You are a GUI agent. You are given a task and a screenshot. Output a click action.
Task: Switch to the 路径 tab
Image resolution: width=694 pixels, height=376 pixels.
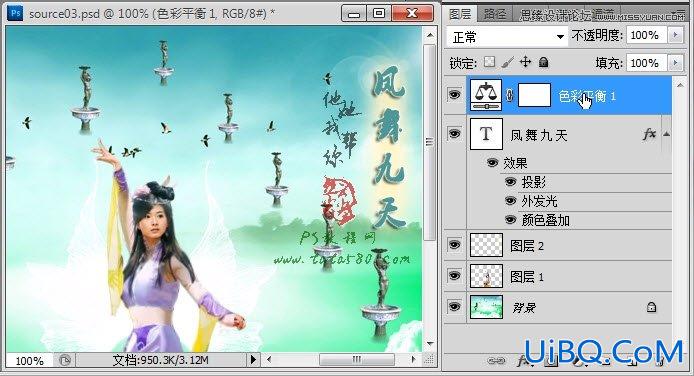click(x=495, y=14)
